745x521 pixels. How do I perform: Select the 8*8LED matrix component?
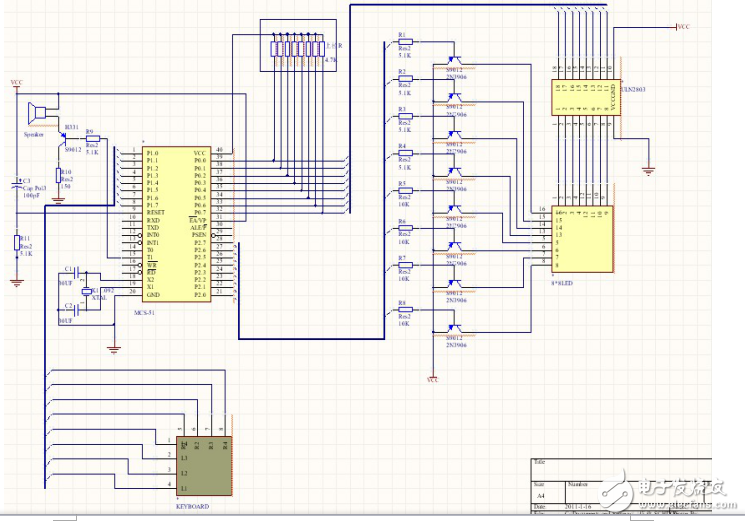(x=584, y=239)
